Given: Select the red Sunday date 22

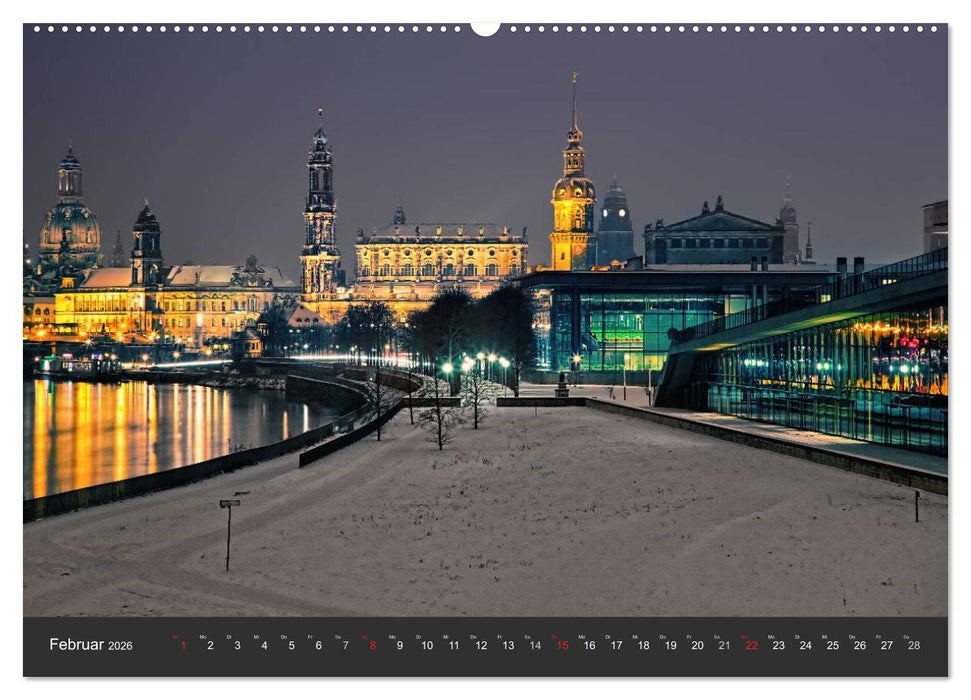Looking at the screenshot, I should [750, 647].
